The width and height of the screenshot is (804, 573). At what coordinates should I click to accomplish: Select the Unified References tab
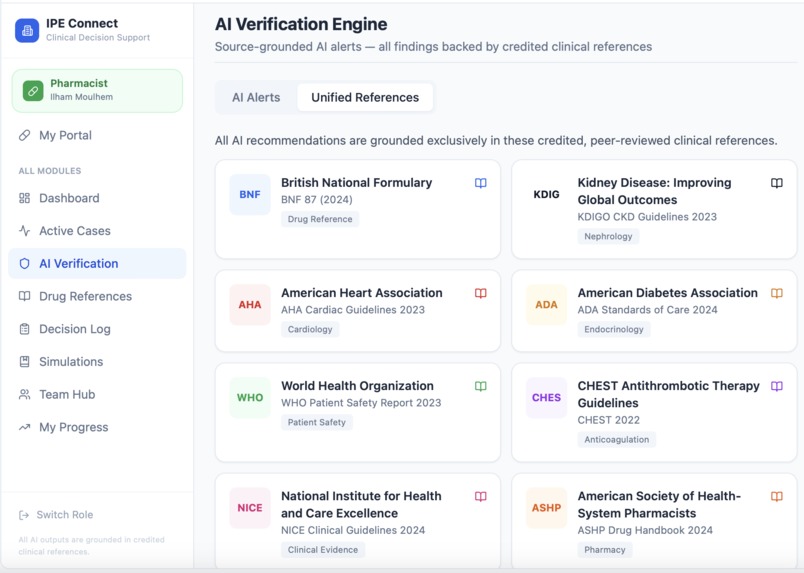[365, 97]
